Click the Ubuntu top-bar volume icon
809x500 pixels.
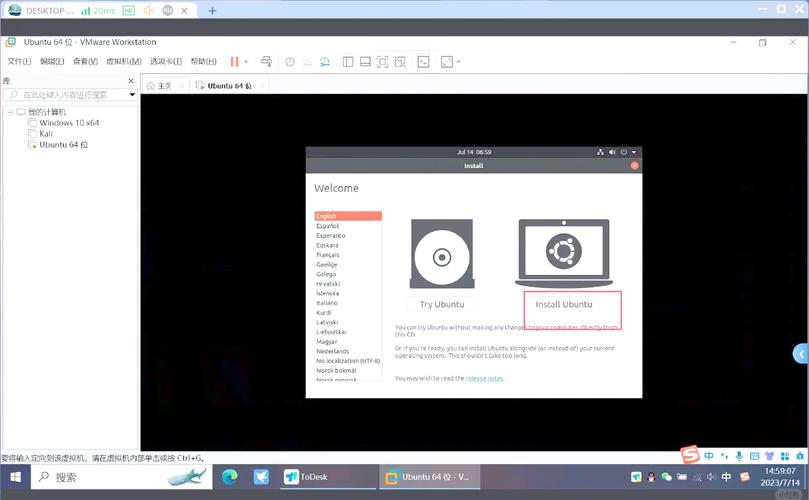pos(612,152)
